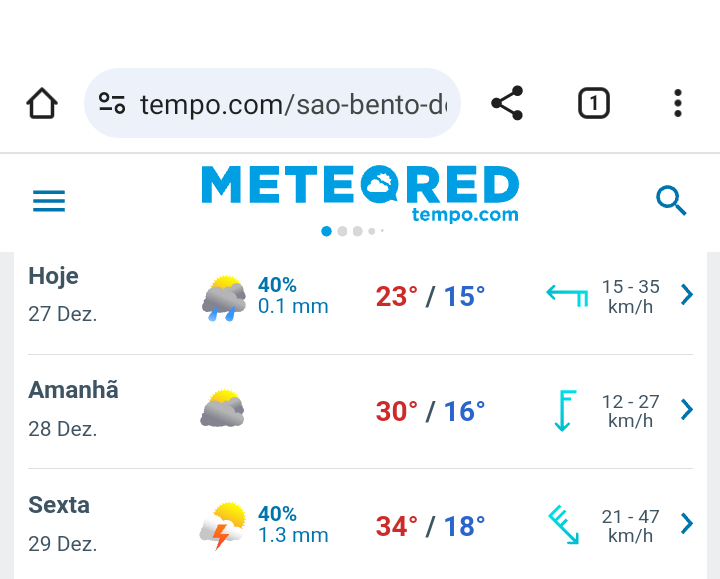Click the wind arrow icon for Amanhã
This screenshot has height=579, width=720.
pos(565,410)
